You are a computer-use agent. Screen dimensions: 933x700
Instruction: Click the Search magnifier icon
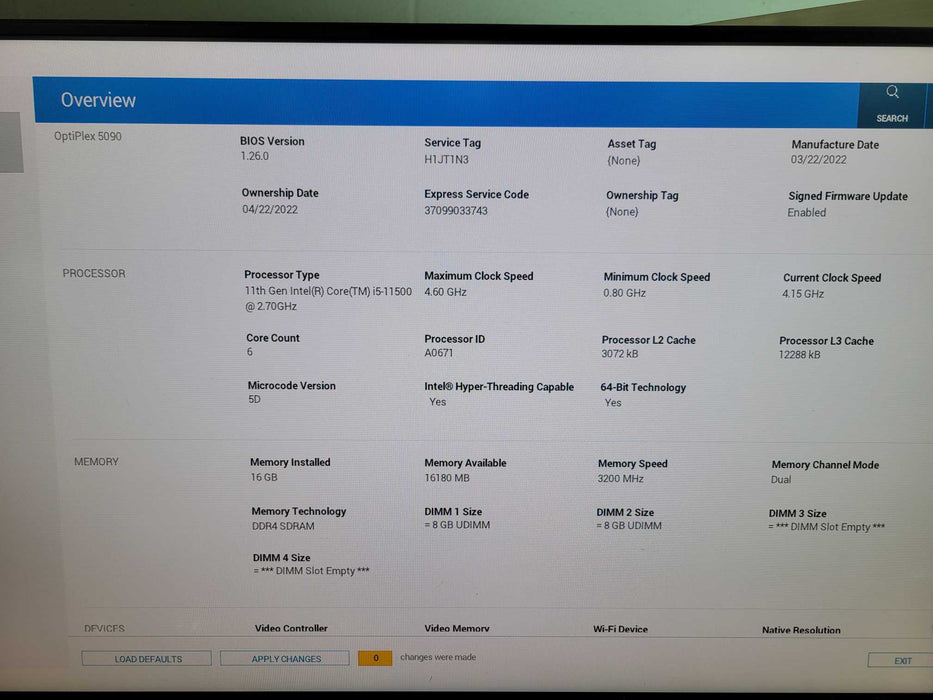pos(891,91)
